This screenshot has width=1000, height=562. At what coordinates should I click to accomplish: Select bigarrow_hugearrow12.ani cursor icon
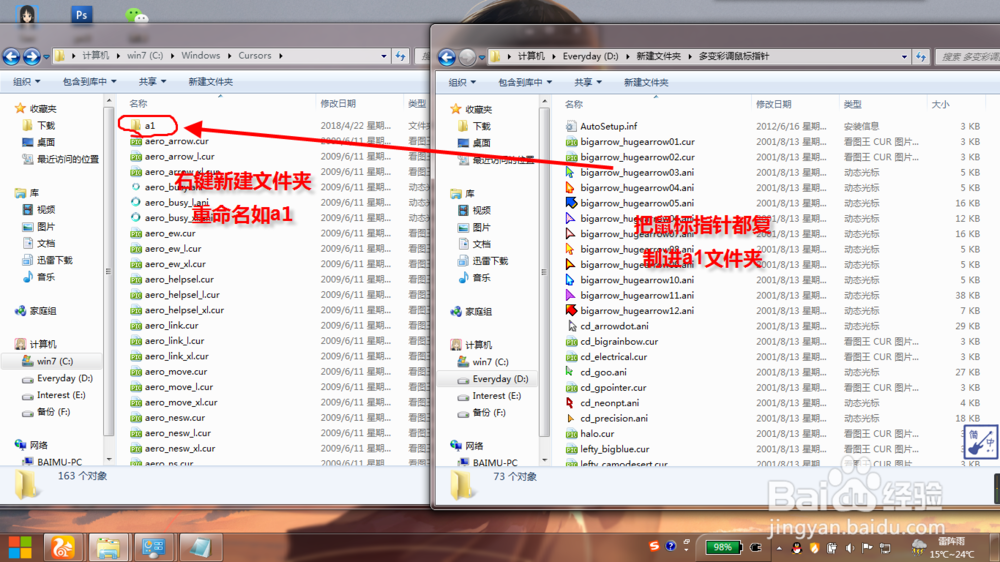571,311
